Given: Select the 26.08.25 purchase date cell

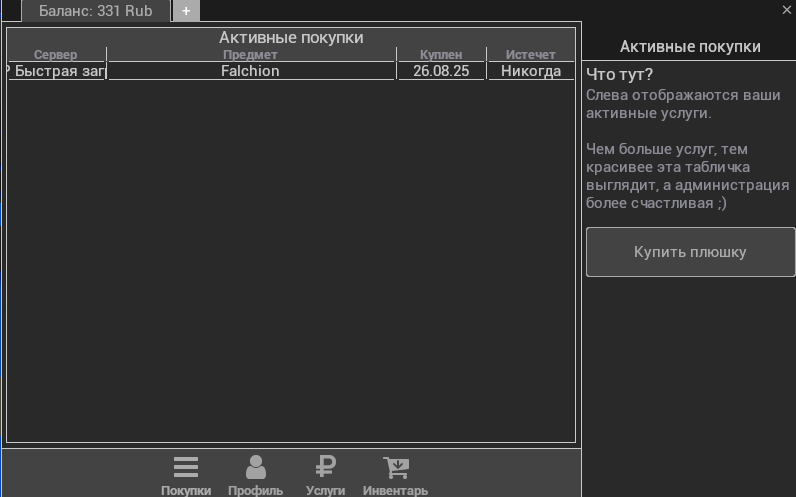Looking at the screenshot, I should pyautogui.click(x=441, y=71).
